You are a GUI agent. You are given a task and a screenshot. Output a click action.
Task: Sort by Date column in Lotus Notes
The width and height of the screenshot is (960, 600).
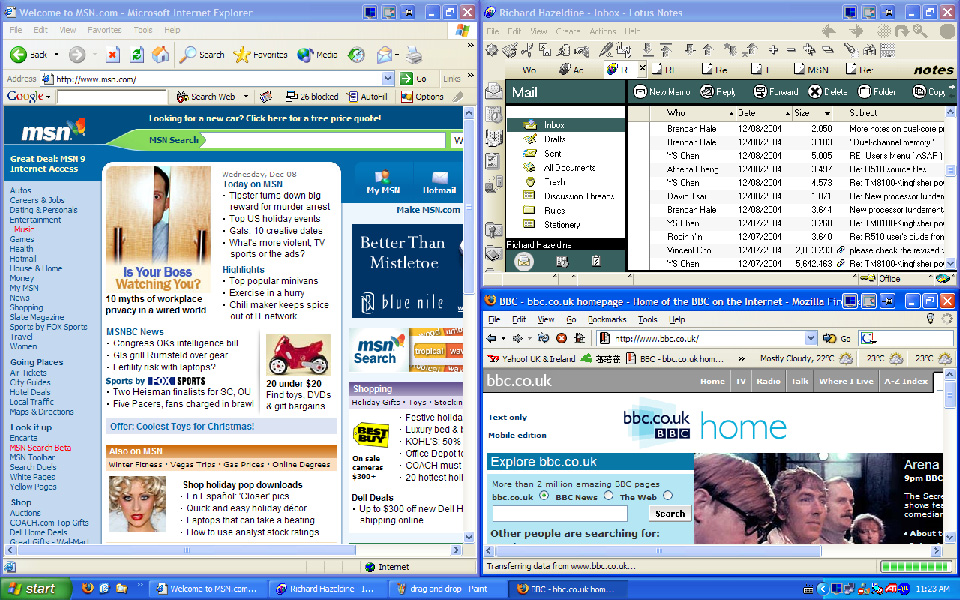763,113
